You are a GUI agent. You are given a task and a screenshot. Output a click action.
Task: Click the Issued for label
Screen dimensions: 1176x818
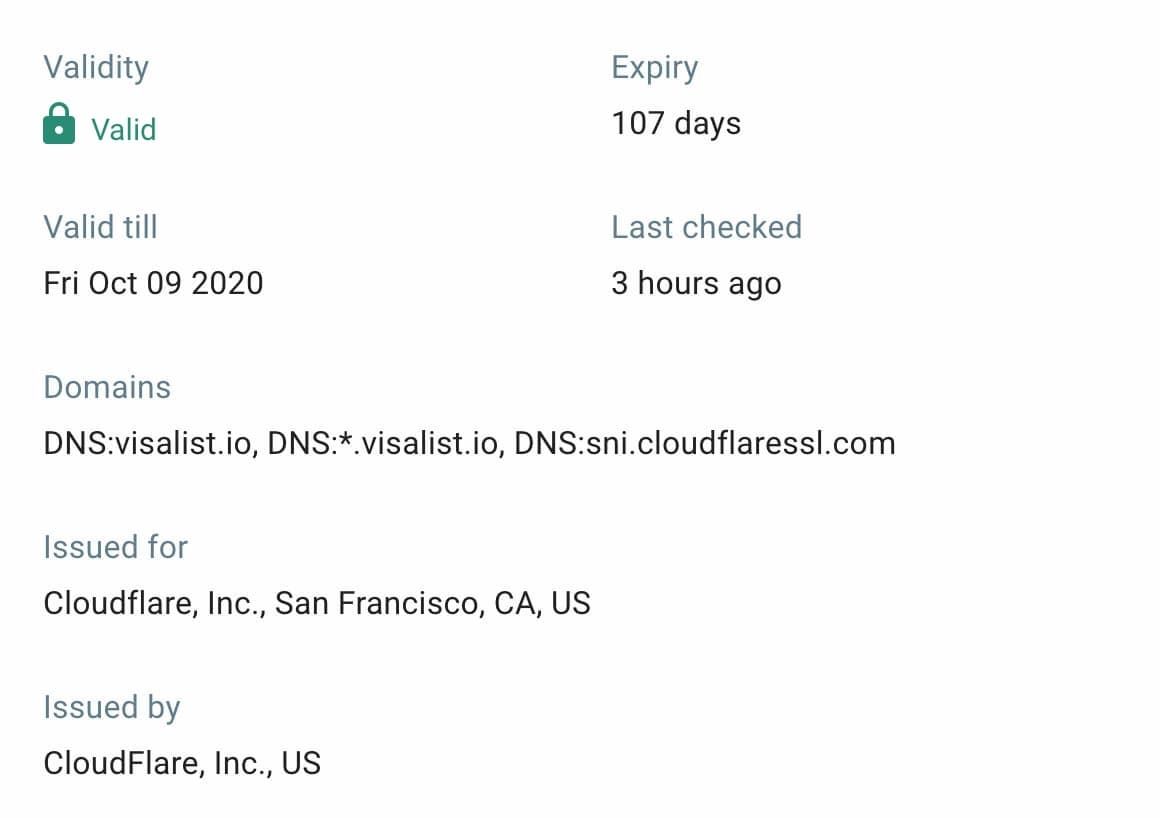(116, 547)
